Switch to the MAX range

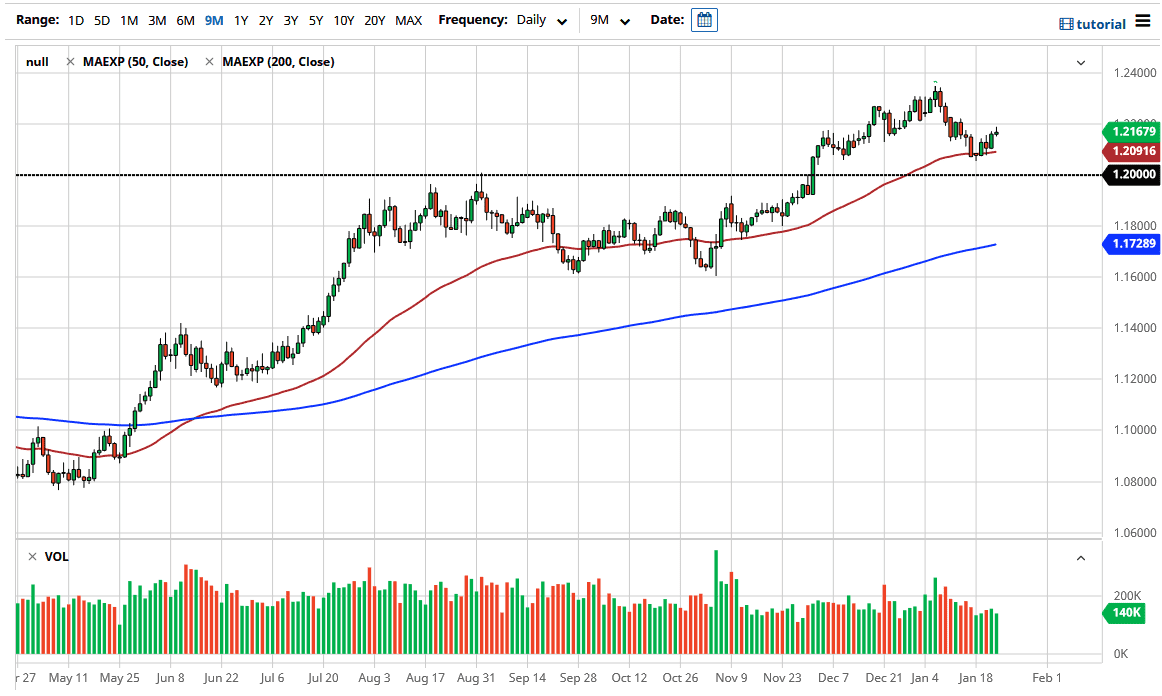pyautogui.click(x=408, y=19)
